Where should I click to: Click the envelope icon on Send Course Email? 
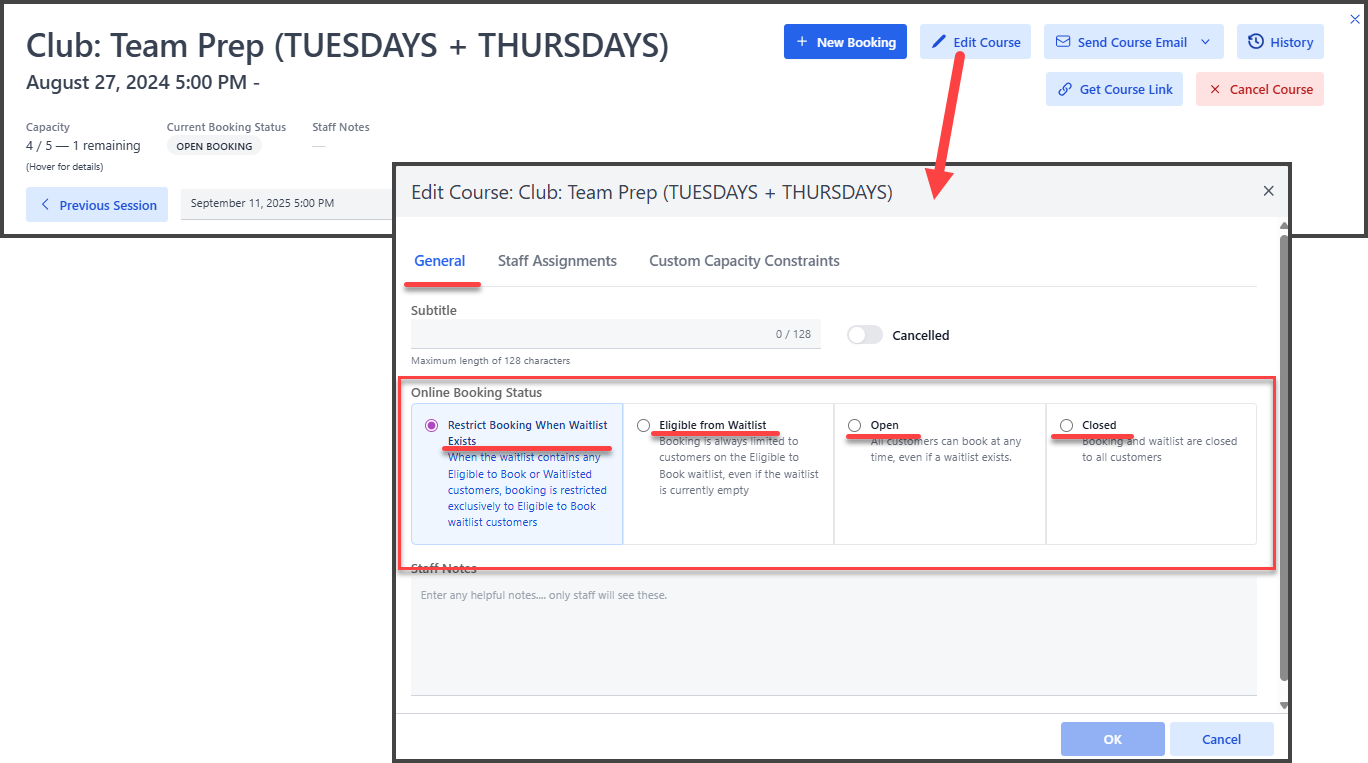1062,42
